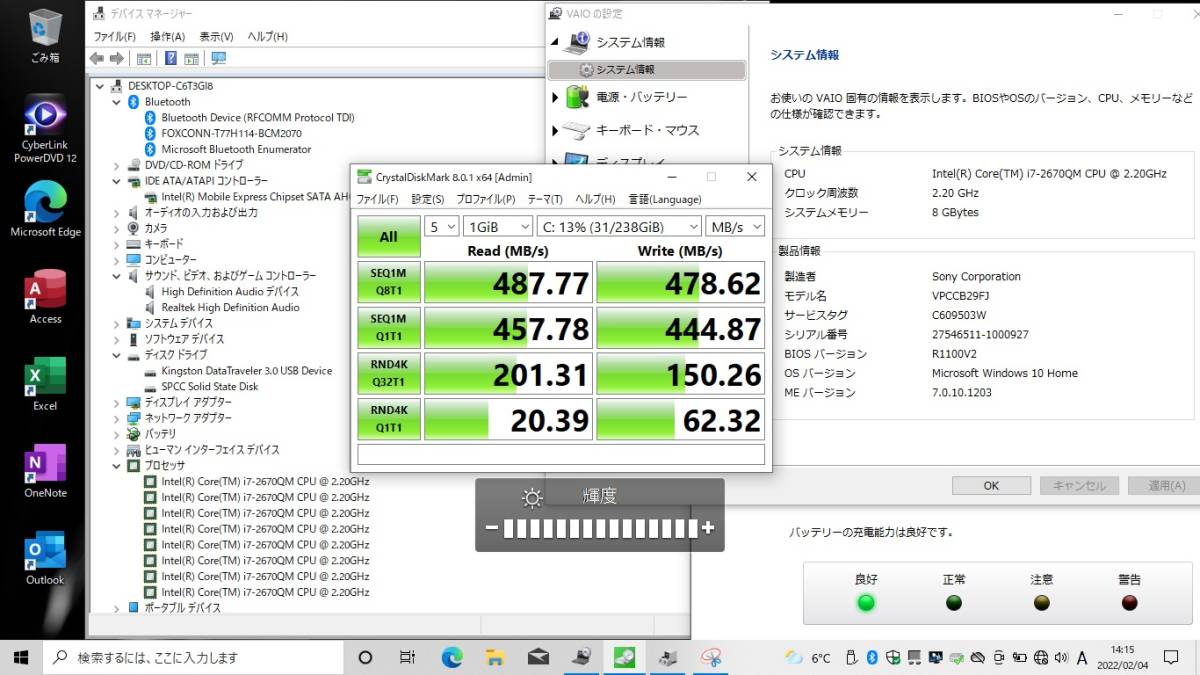Open Edge from the taskbar
This screenshot has height=675, width=1200.
452,657
